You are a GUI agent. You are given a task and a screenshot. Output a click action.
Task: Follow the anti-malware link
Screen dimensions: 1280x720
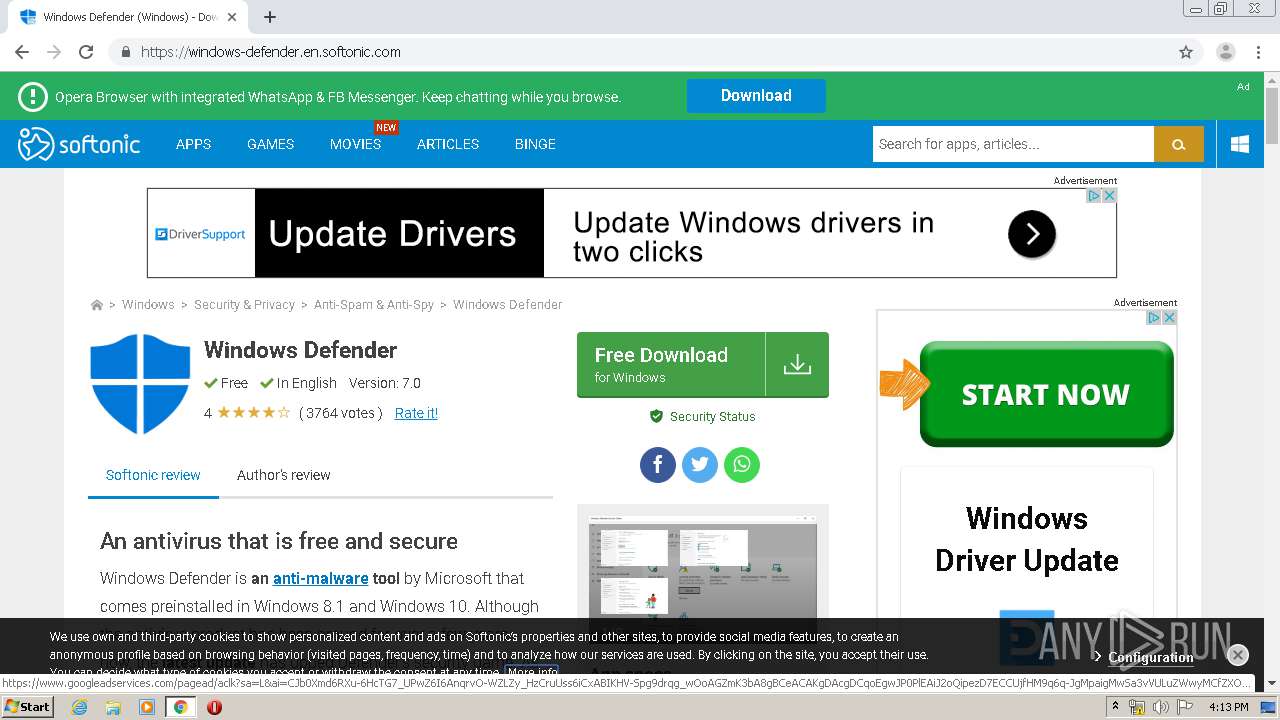click(x=320, y=578)
